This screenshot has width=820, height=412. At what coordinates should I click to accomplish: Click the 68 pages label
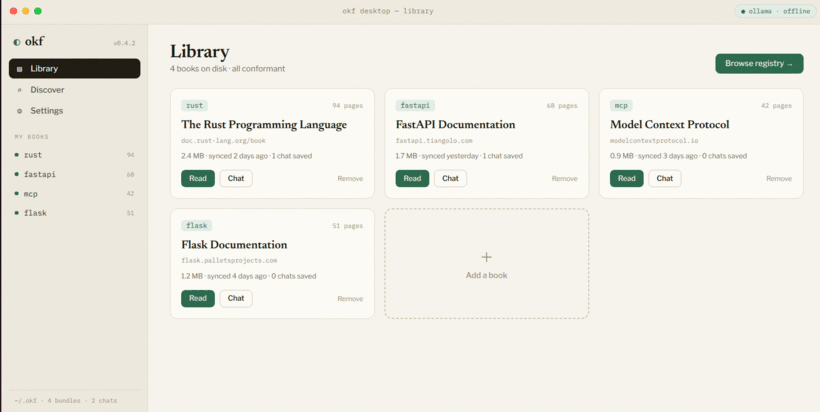coord(562,106)
